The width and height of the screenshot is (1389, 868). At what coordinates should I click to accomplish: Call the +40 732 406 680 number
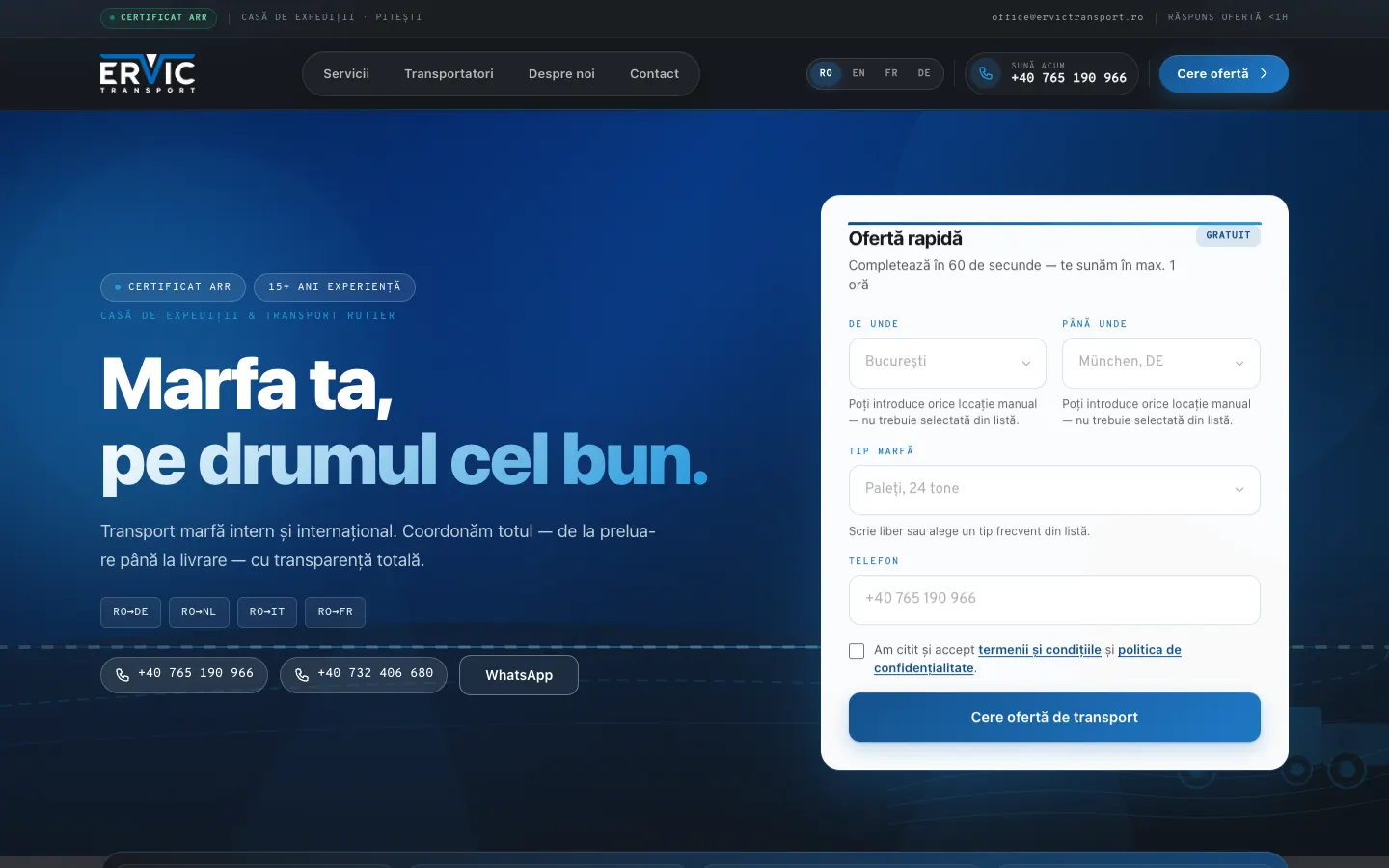click(x=364, y=674)
